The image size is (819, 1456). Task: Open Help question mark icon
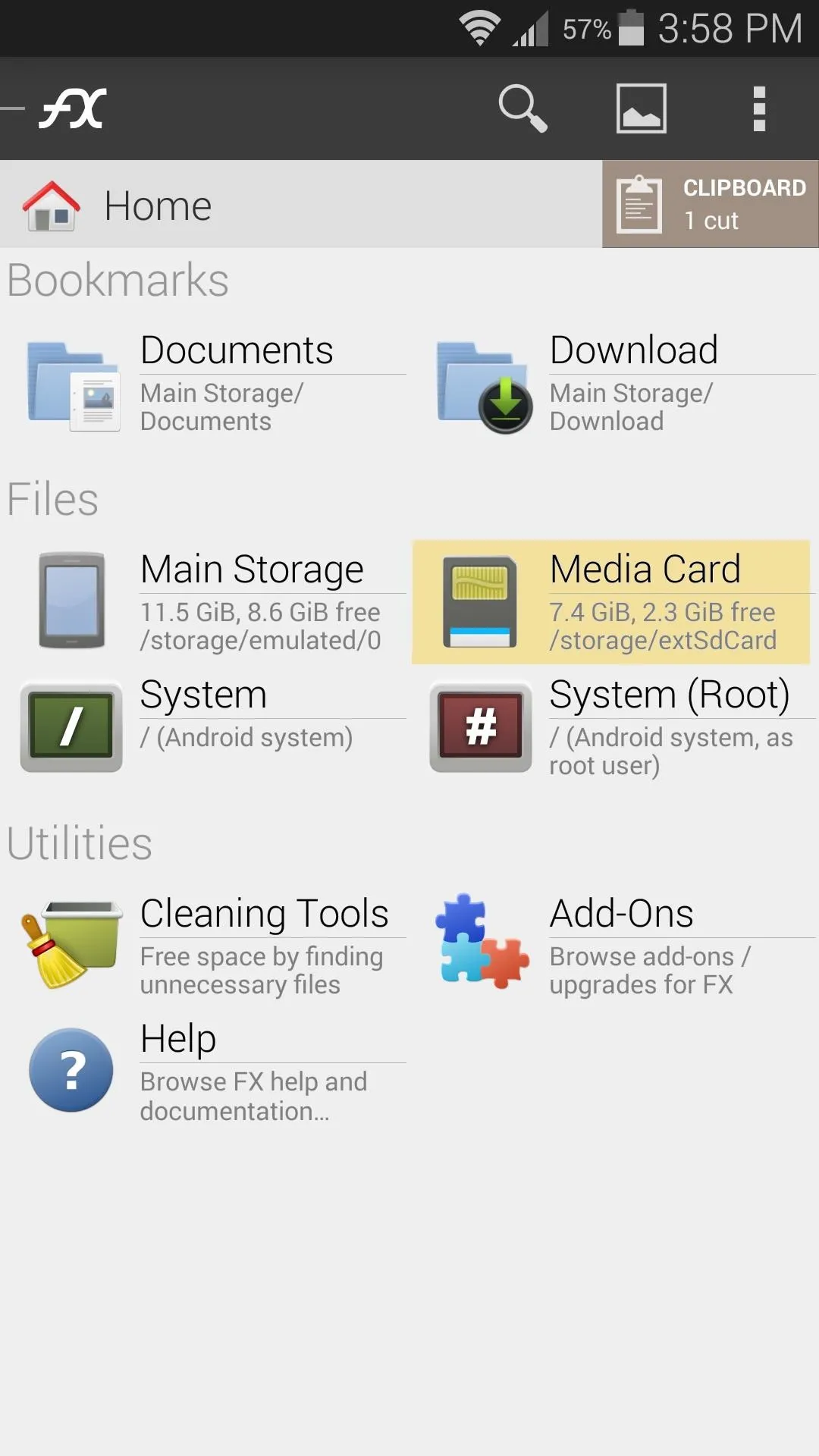point(71,1070)
